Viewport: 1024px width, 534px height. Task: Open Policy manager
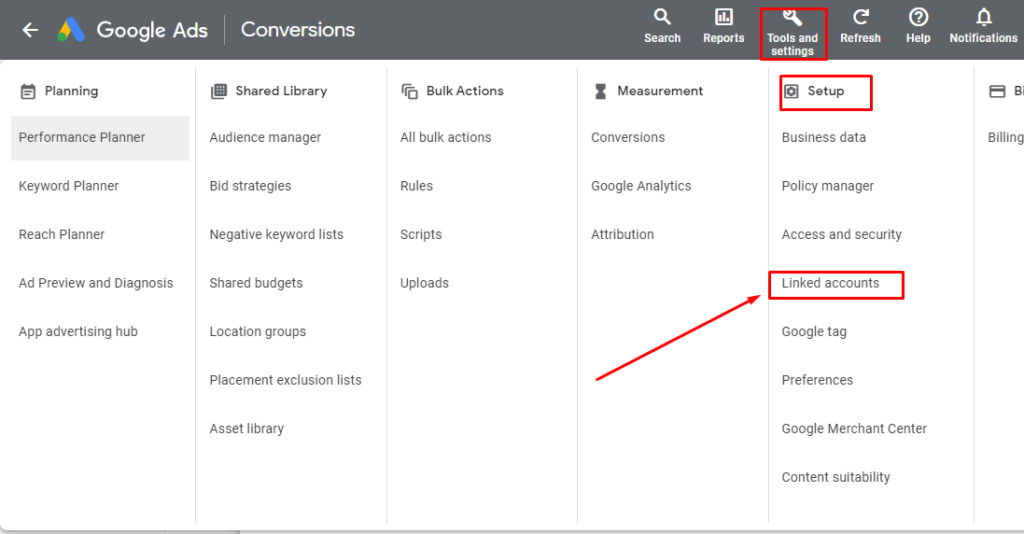click(827, 186)
